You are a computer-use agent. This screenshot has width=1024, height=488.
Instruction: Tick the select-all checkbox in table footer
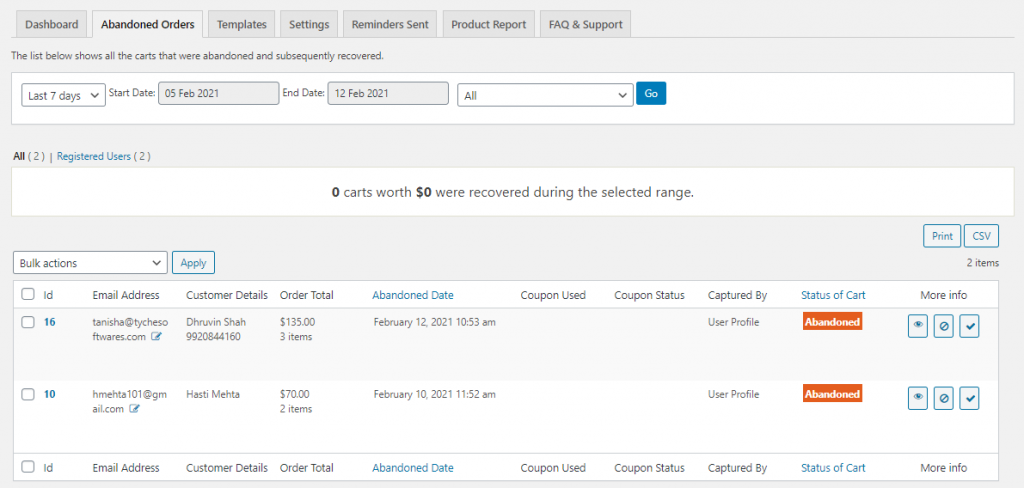click(27, 467)
